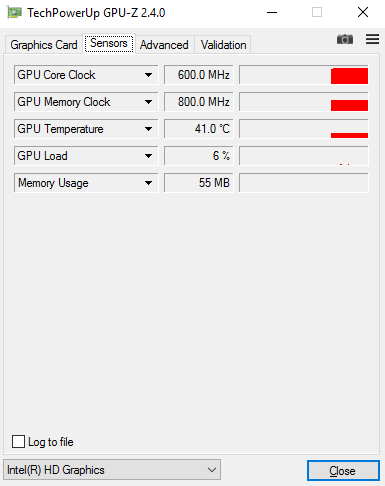Open the hamburger menu icon

tap(372, 39)
